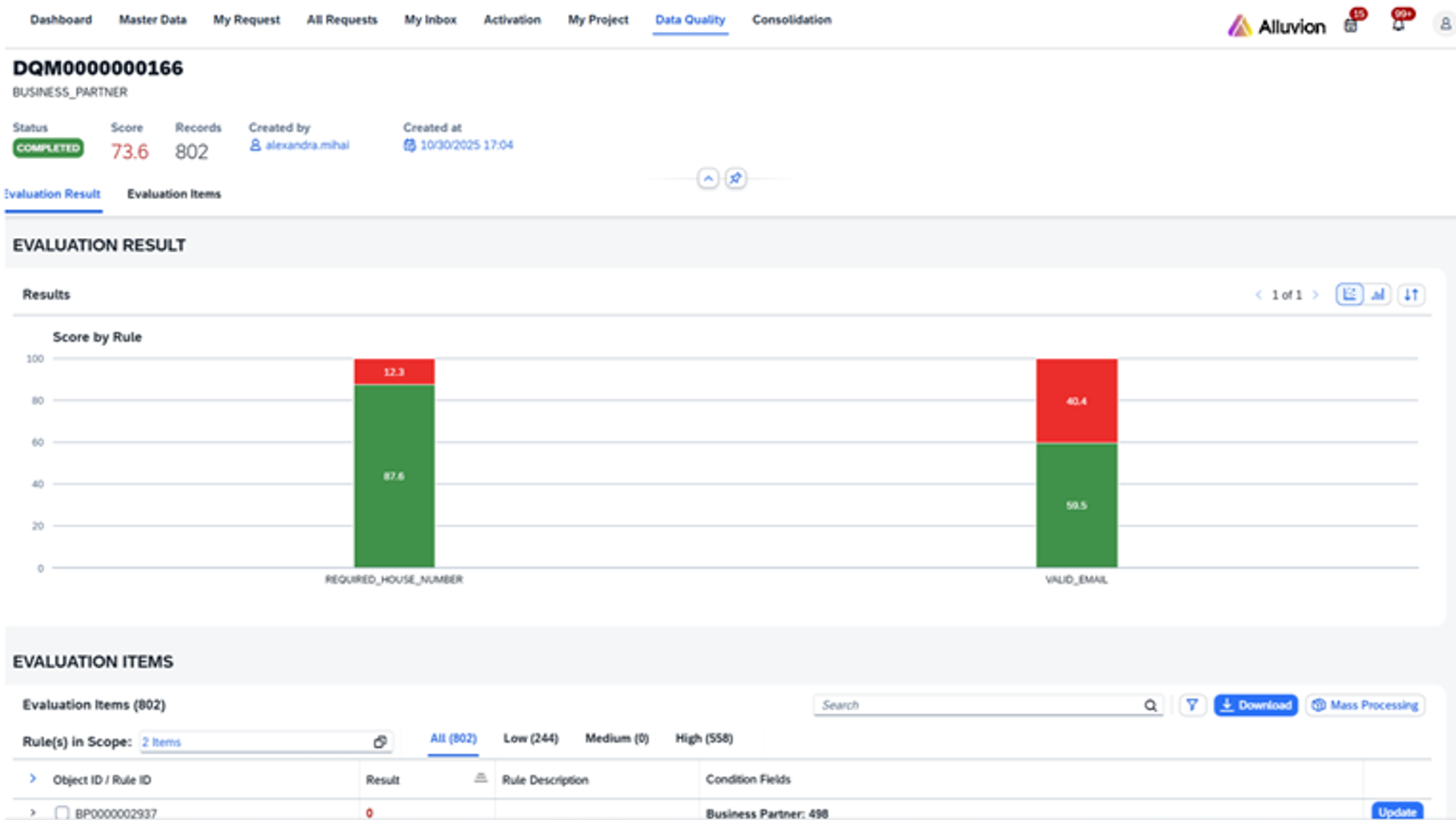
Task: Click the tasks icon with badge 15
Action: 1351,24
